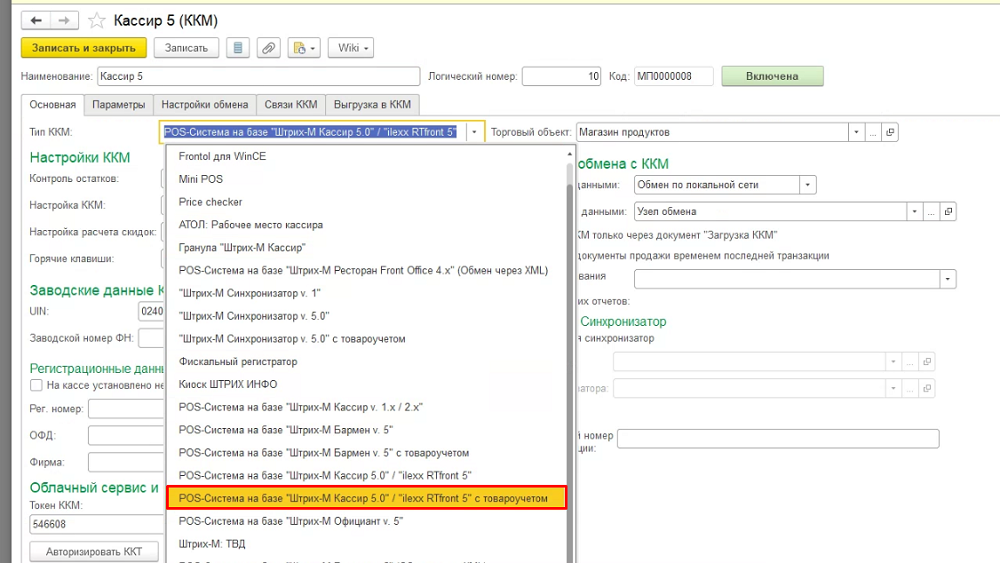Switch to the Параметры tab
This screenshot has height=563, width=1000.
click(118, 104)
